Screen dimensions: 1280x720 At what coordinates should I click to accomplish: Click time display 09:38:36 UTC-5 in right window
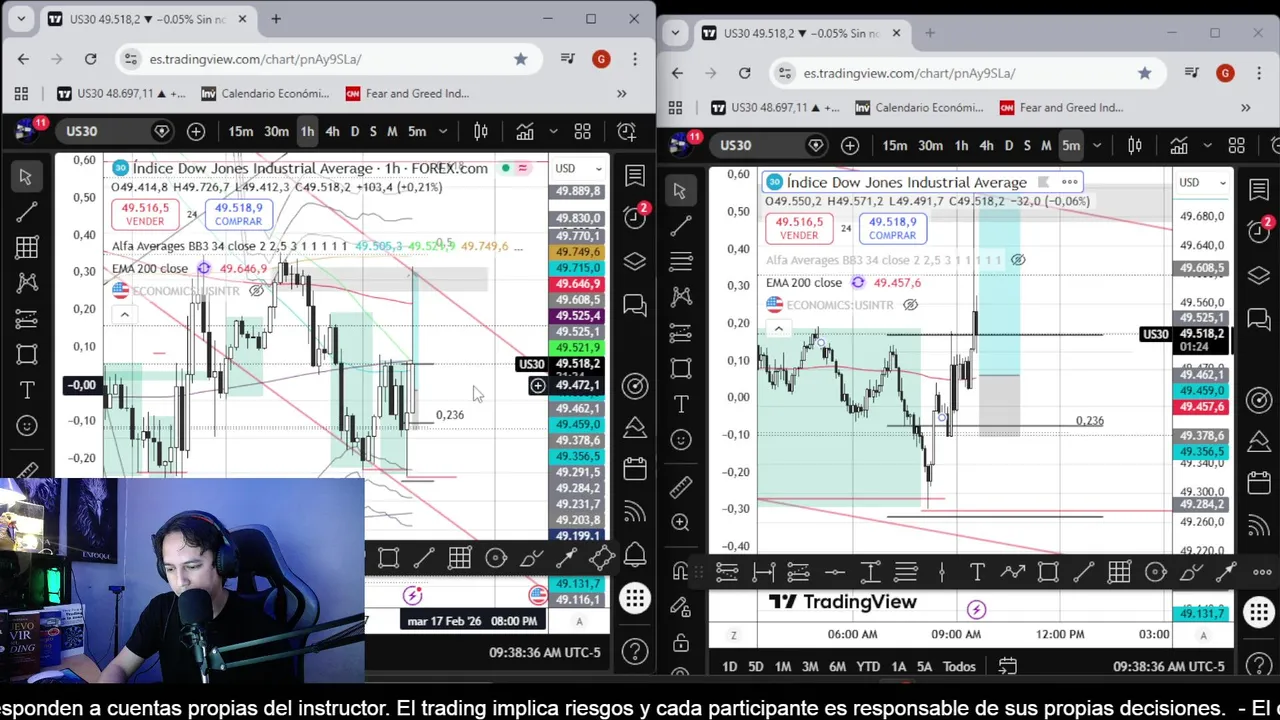1168,666
